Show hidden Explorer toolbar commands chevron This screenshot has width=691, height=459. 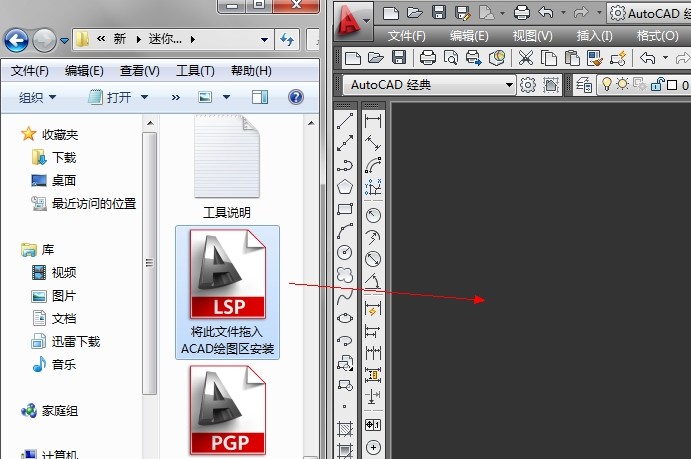coord(175,97)
